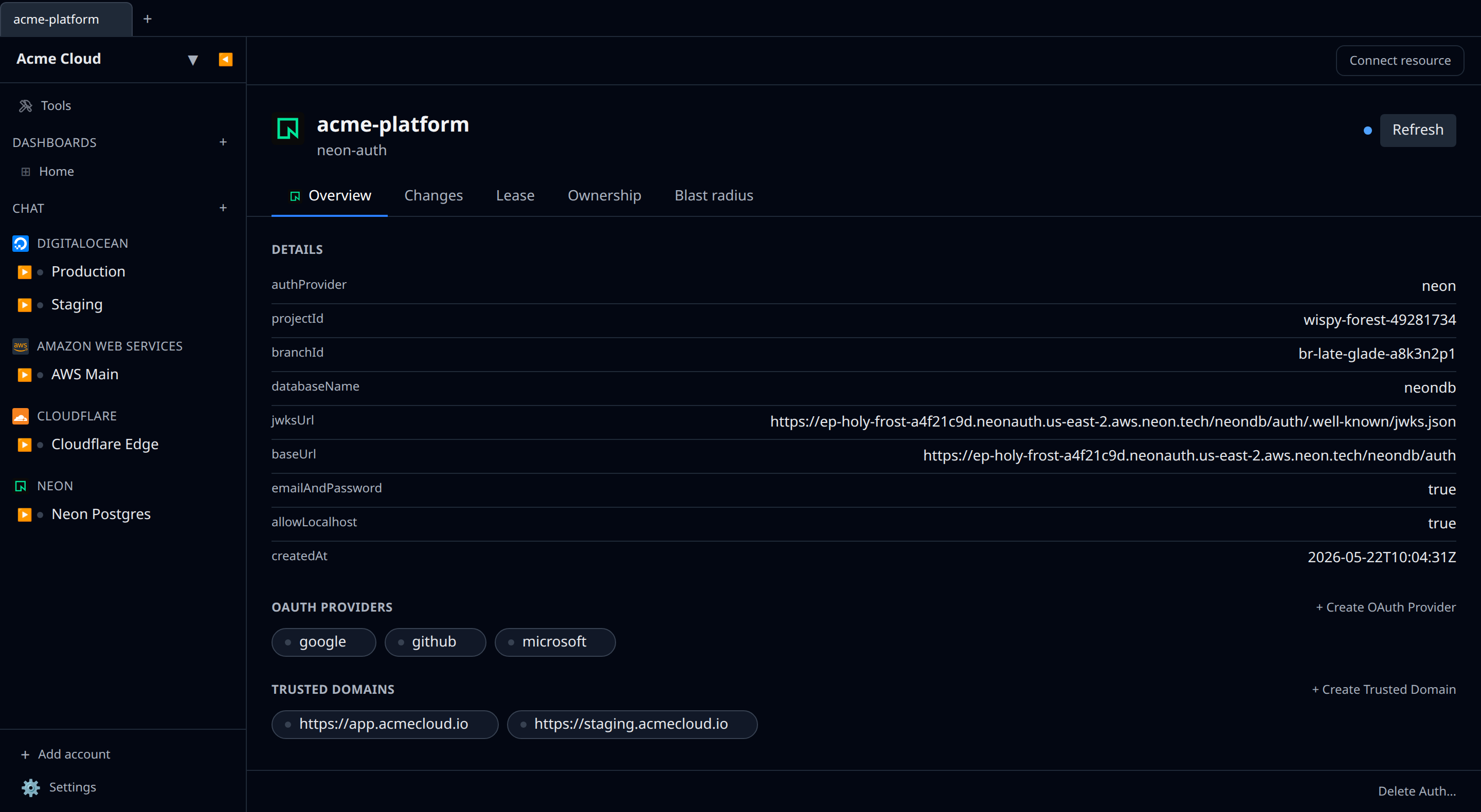The image size is (1481, 812).
Task: Click Delete Auth... at bottom right
Action: click(1417, 791)
